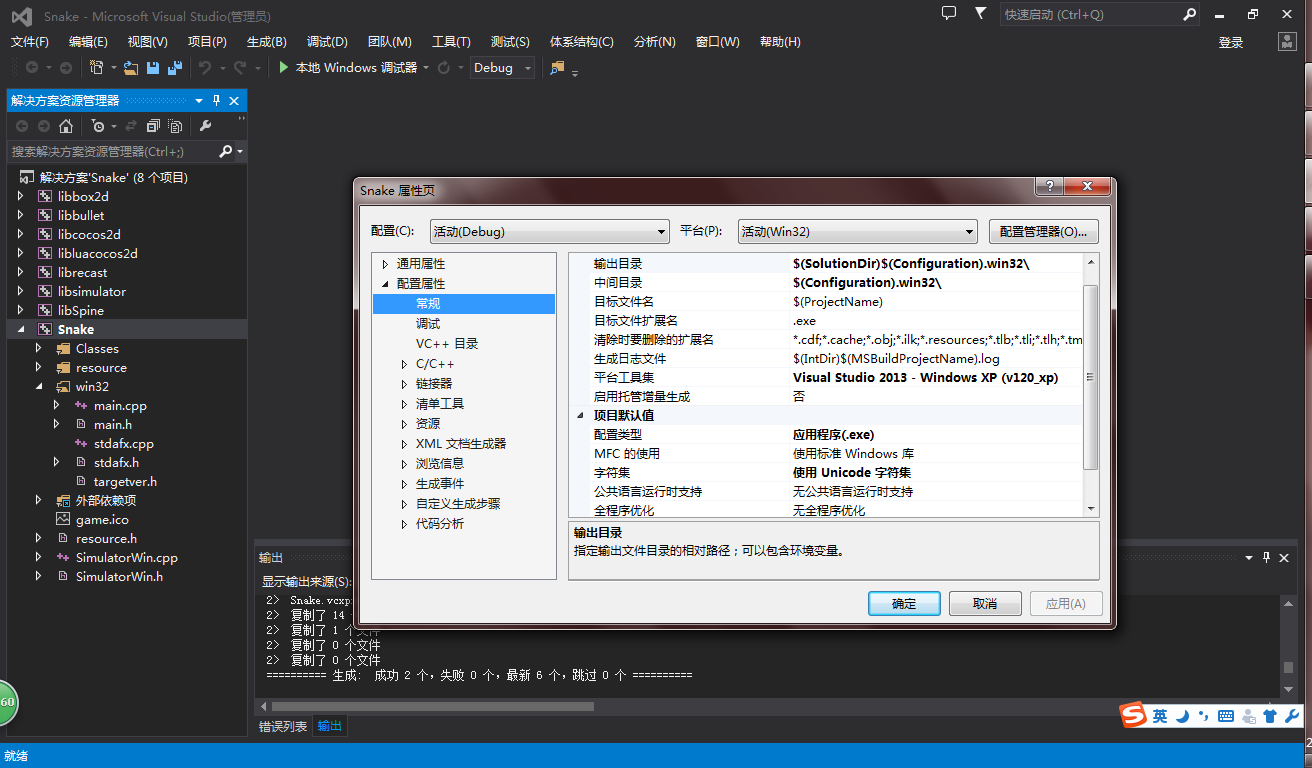
Task: Toggle Sogou 英 language mode
Action: click(1160, 716)
